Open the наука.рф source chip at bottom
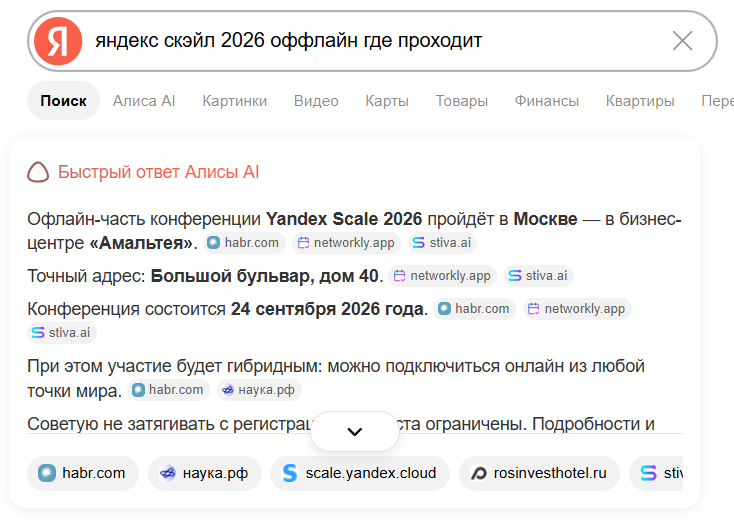 [205, 473]
